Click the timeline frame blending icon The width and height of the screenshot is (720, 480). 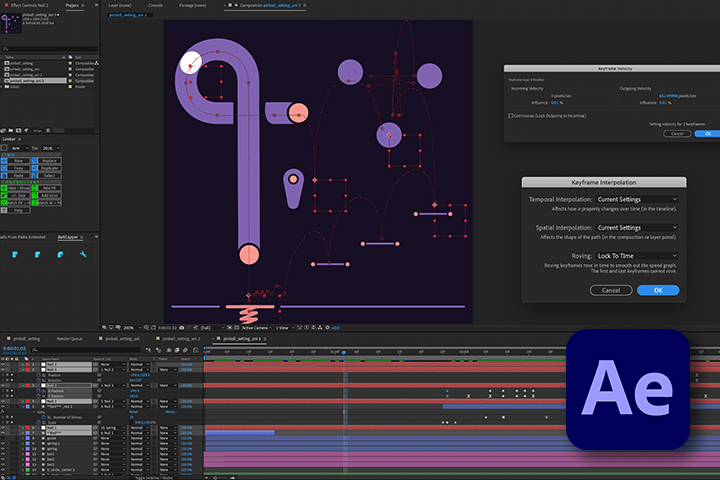[177, 350]
